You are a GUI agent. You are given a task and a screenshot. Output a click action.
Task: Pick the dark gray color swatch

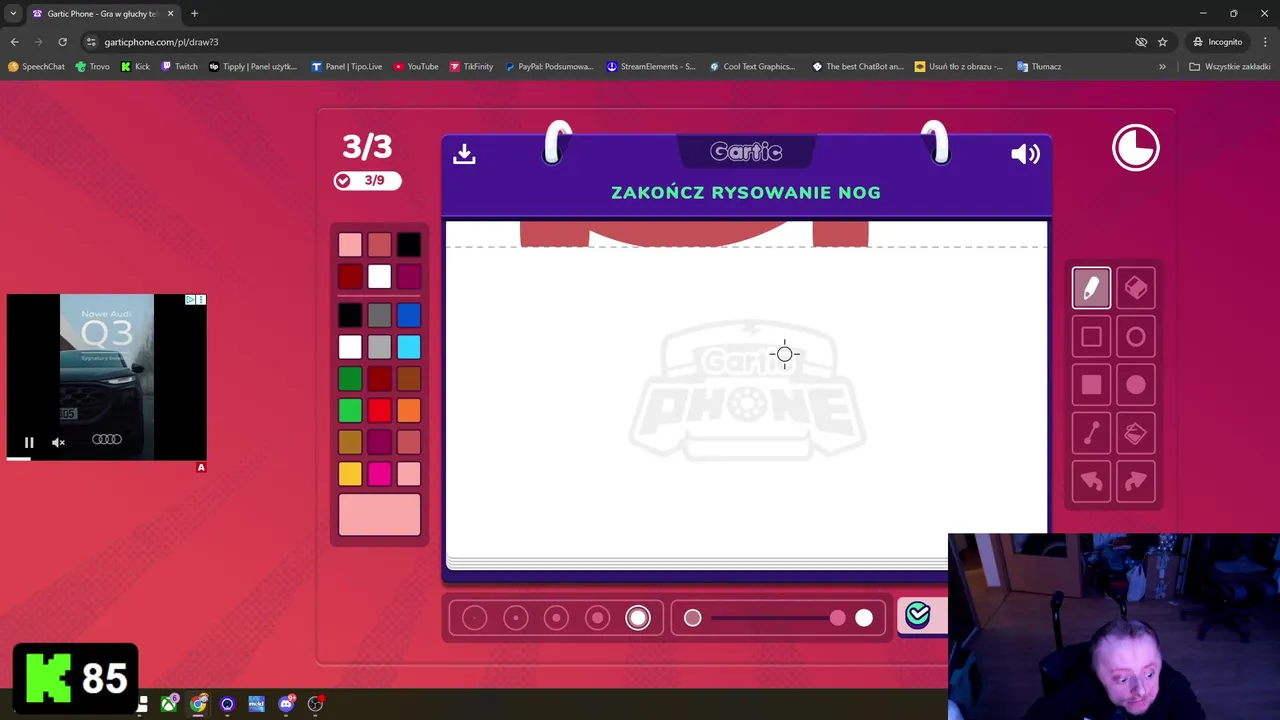pos(379,316)
